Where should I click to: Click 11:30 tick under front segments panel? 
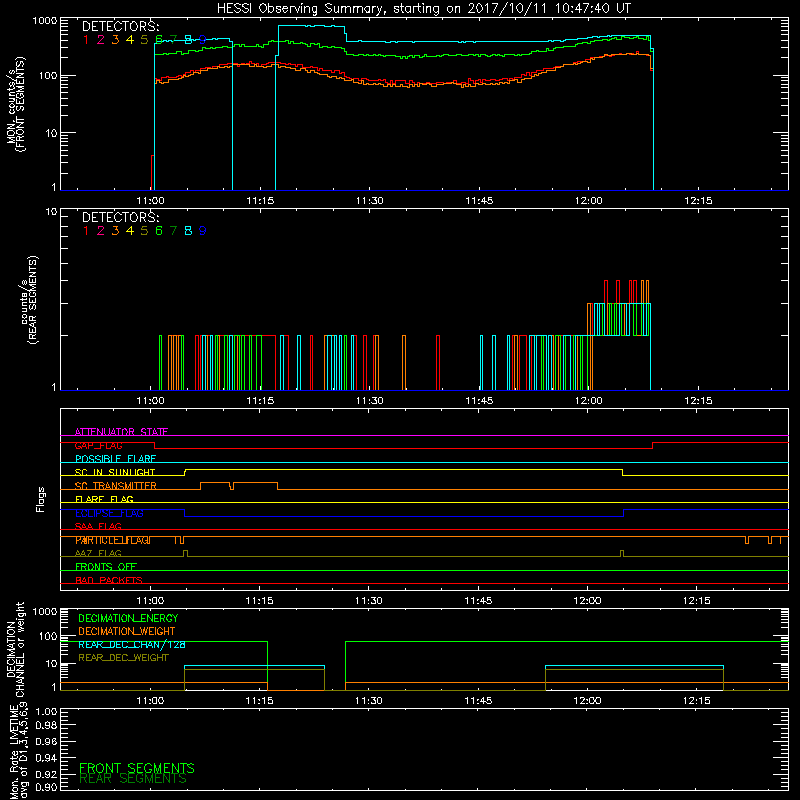369,201
